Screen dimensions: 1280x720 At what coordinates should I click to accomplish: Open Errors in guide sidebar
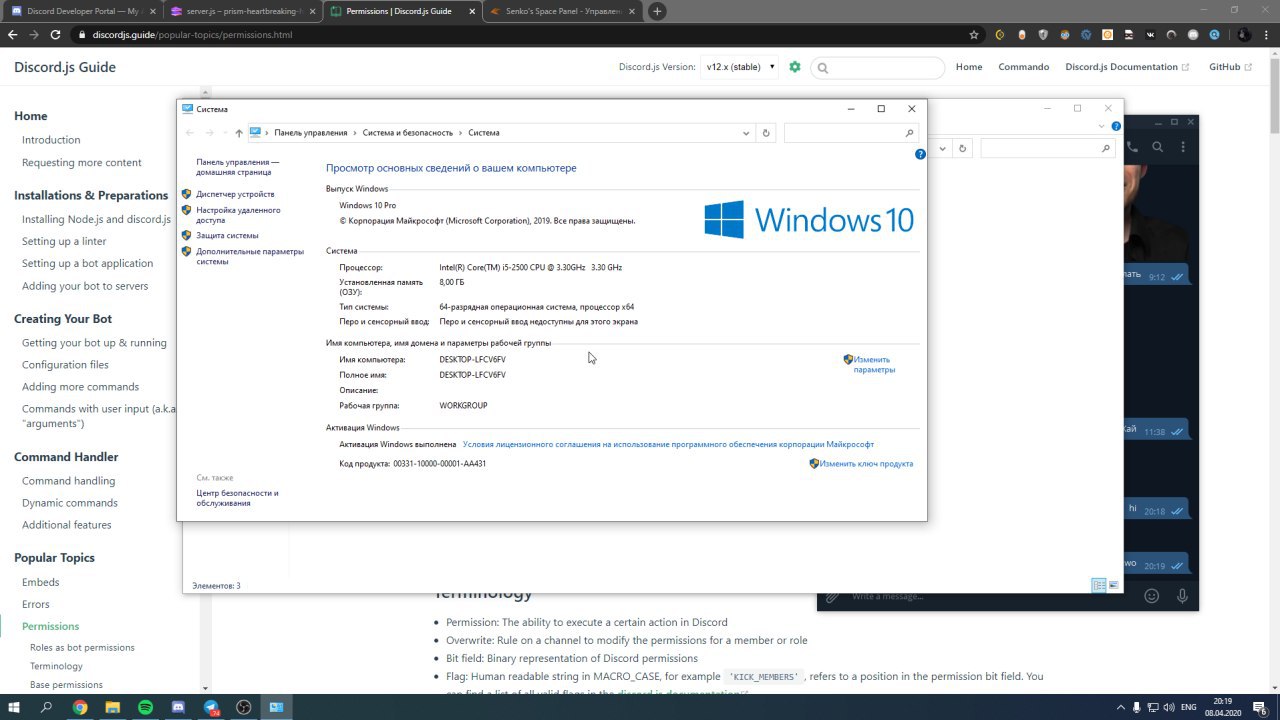[x=36, y=604]
